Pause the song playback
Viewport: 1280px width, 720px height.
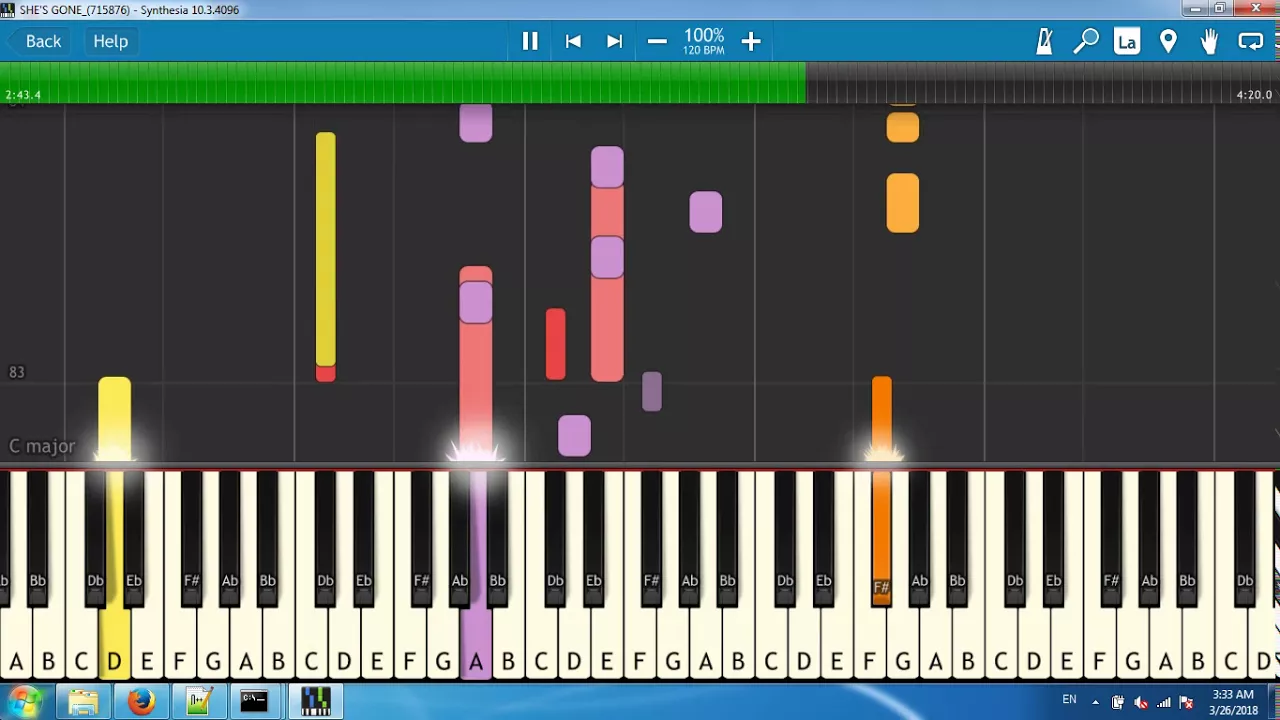530,41
